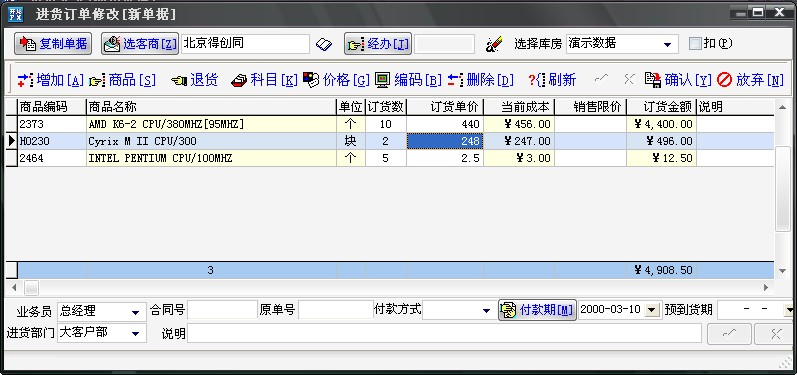797x375 pixels.
Task: Click the horizontal scrollbar thumb
Action: tap(32, 288)
